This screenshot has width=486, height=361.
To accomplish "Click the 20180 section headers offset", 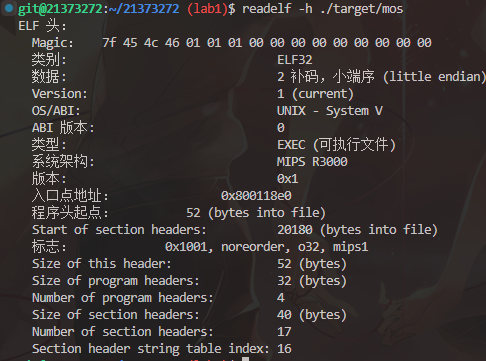I will (295, 230).
